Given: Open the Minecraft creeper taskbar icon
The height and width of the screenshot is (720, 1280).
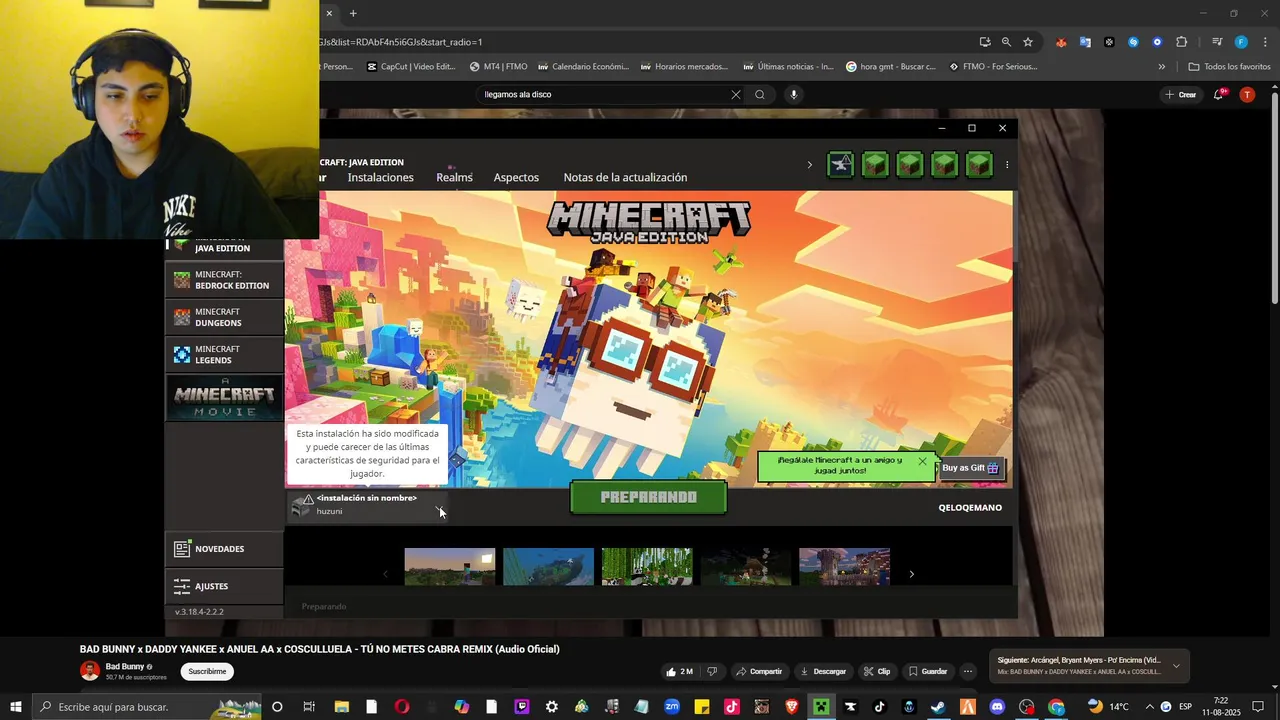Looking at the screenshot, I should pos(821,707).
